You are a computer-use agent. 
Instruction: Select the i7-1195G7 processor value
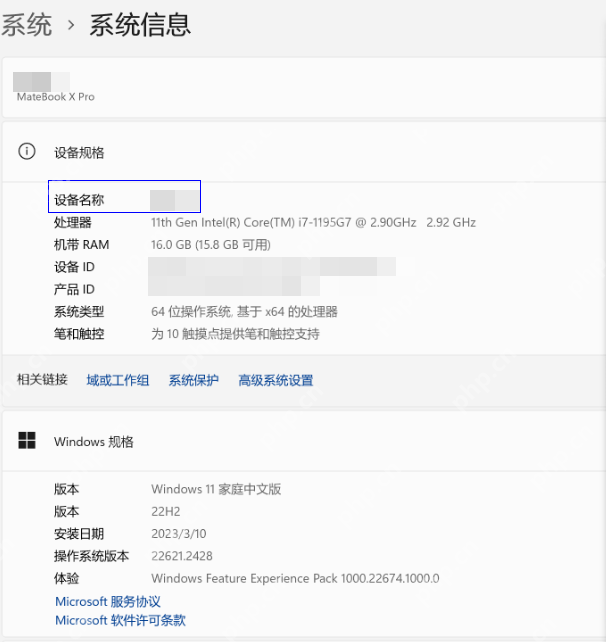313,222
